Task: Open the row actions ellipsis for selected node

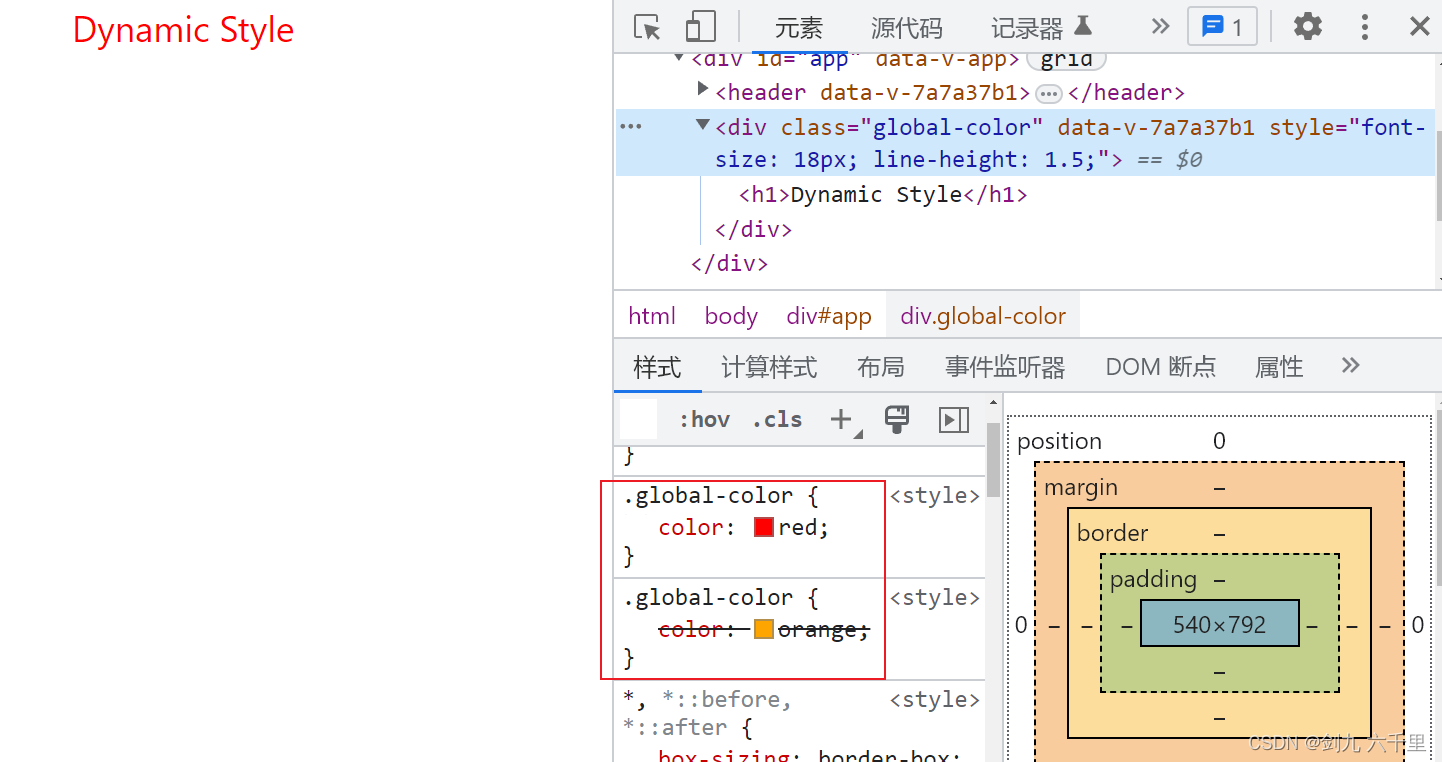Action: (631, 126)
